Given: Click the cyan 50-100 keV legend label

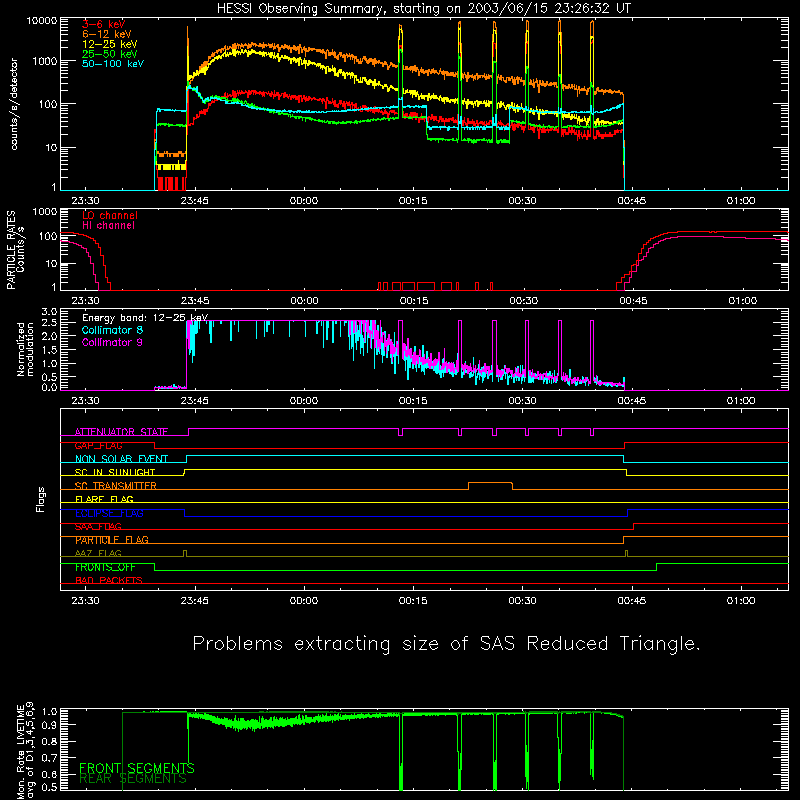Looking at the screenshot, I should coord(113,64).
